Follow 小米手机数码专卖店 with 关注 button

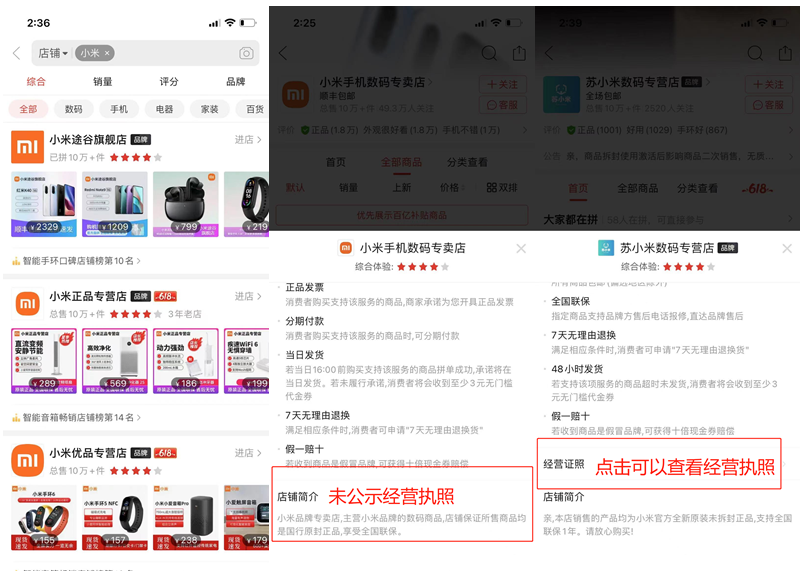503,84
